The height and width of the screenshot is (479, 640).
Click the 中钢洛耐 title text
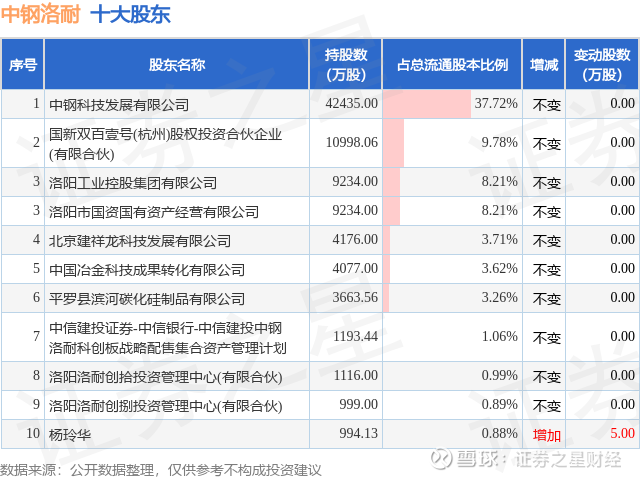tap(40, 15)
